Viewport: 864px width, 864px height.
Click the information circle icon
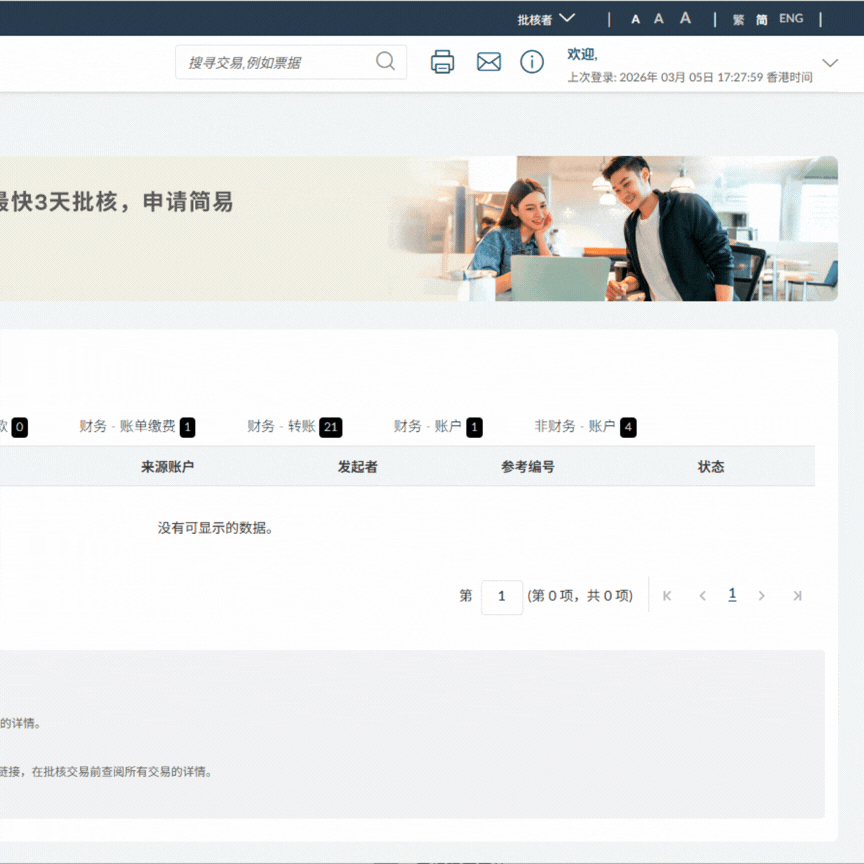(532, 62)
